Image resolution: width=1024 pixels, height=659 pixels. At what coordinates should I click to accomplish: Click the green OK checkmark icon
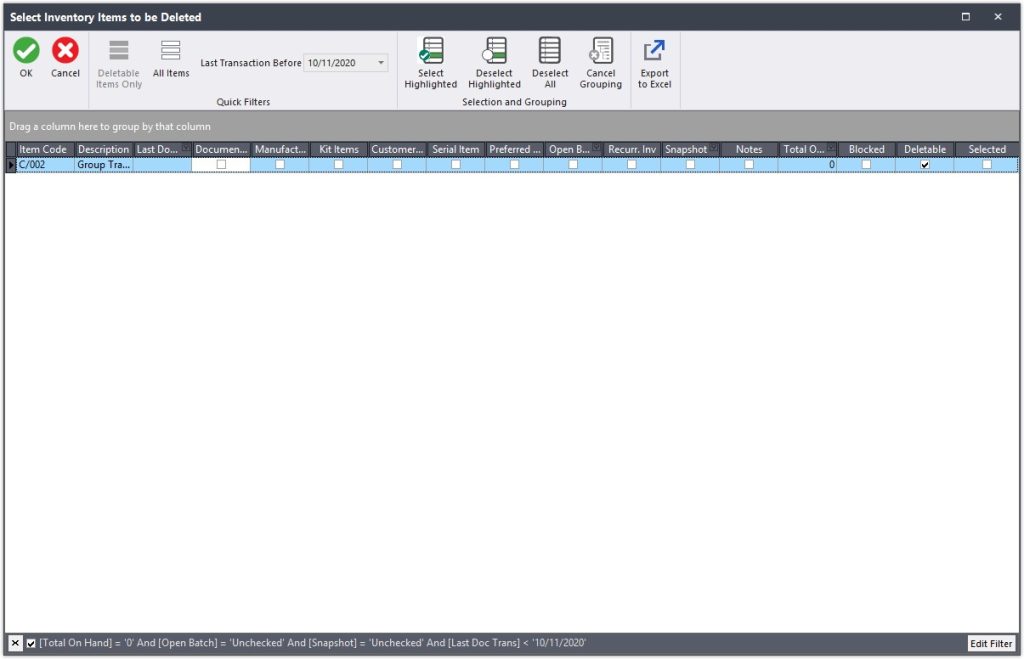(x=26, y=51)
